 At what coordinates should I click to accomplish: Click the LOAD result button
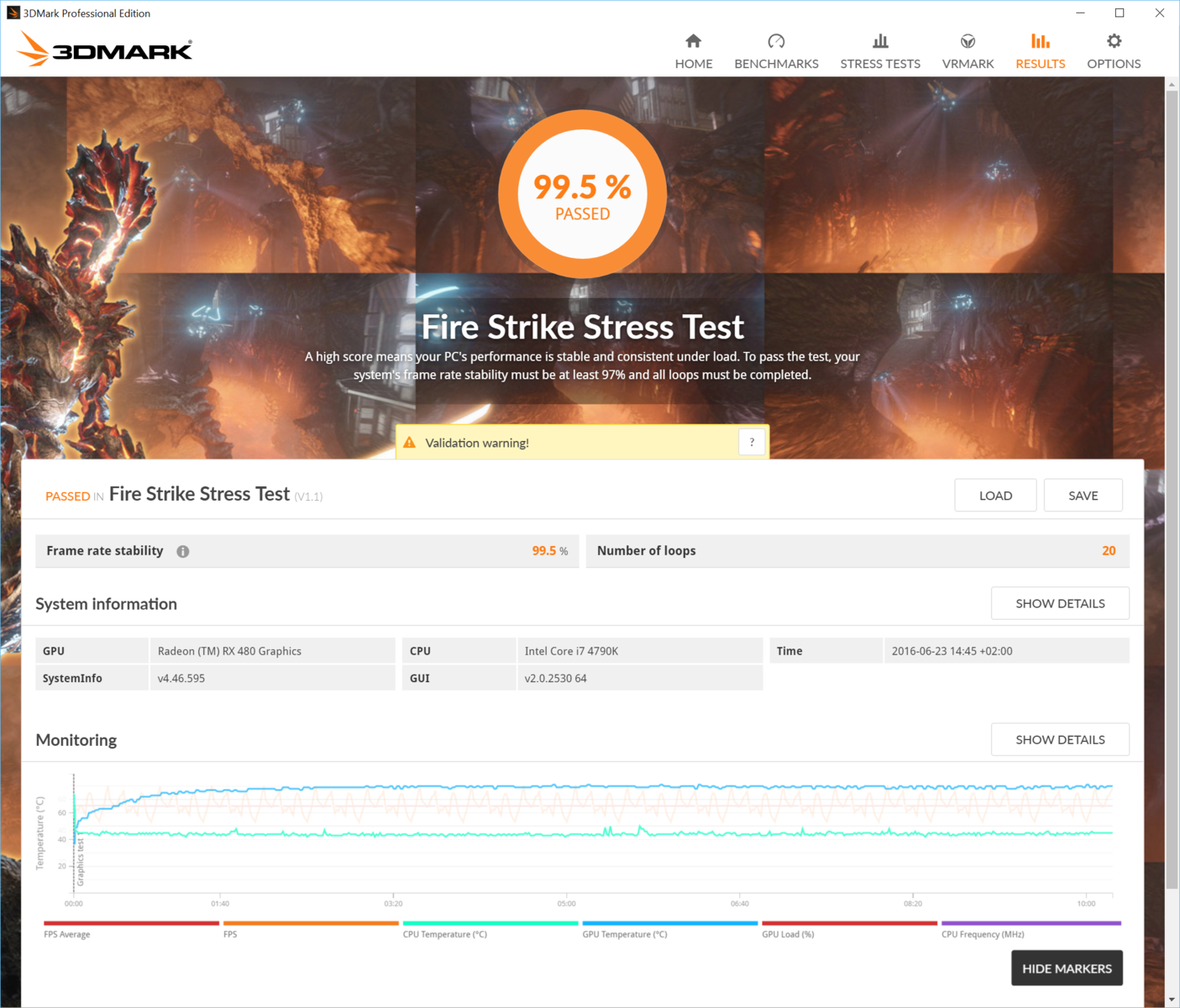(995, 496)
